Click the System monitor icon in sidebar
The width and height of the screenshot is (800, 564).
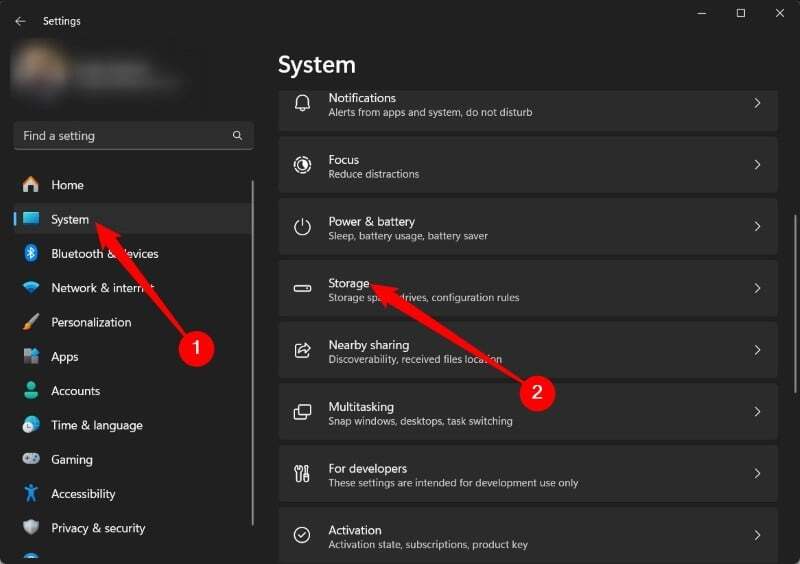[x=31, y=218]
